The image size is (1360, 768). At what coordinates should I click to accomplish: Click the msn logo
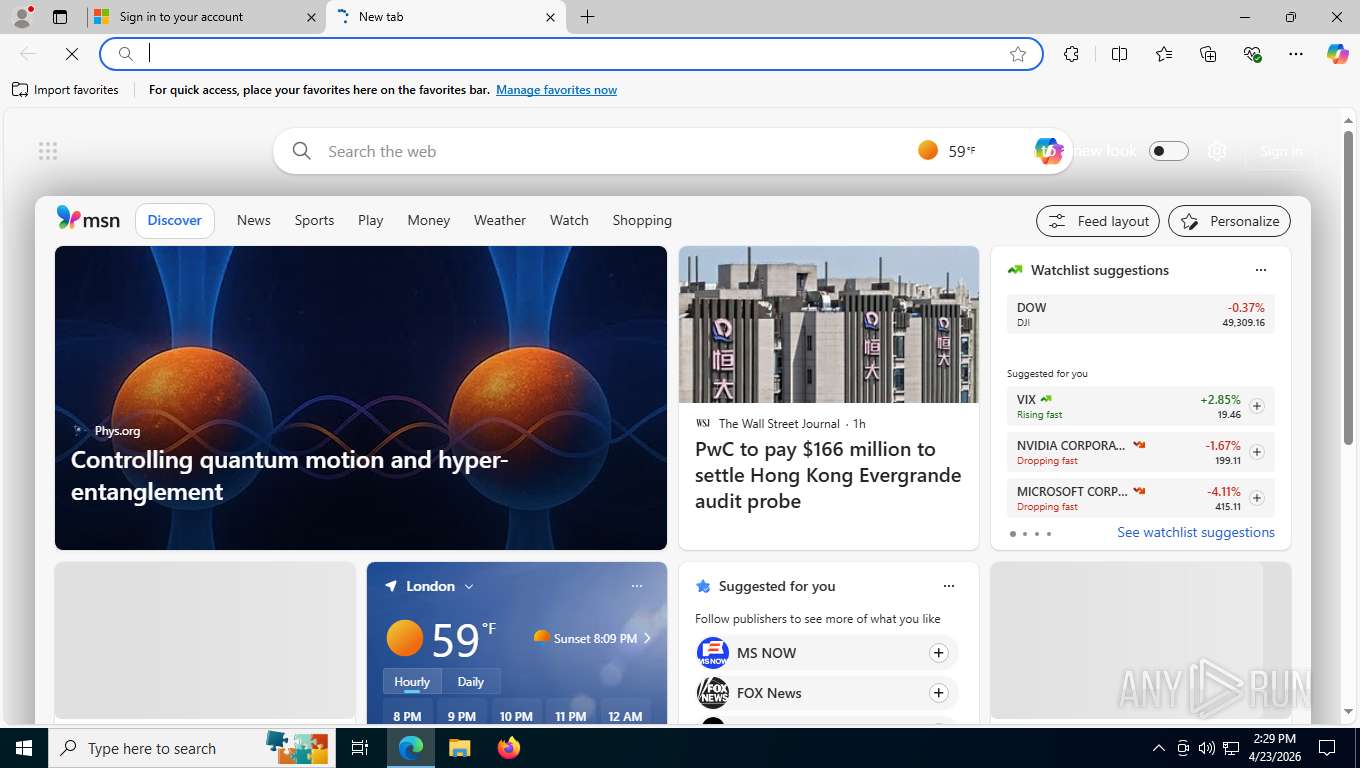(88, 219)
